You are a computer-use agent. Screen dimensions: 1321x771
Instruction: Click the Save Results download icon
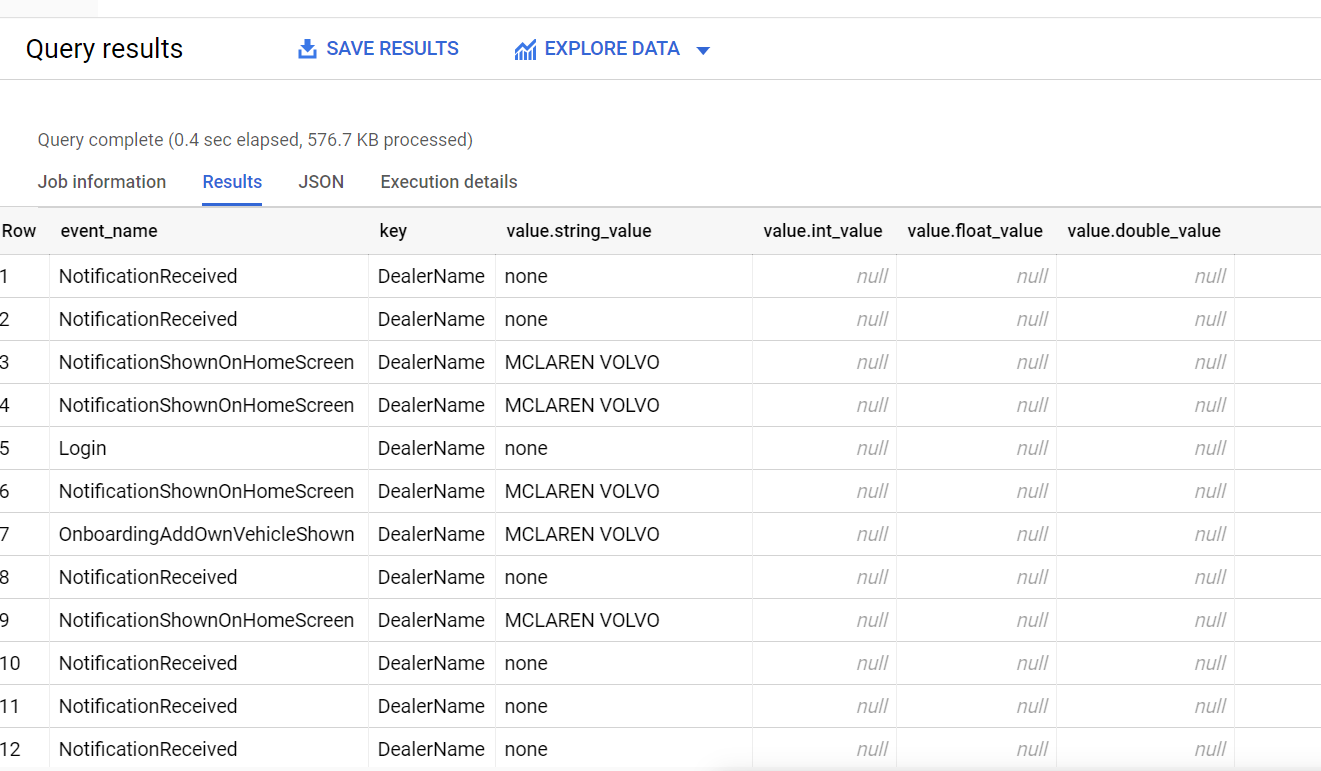(307, 49)
